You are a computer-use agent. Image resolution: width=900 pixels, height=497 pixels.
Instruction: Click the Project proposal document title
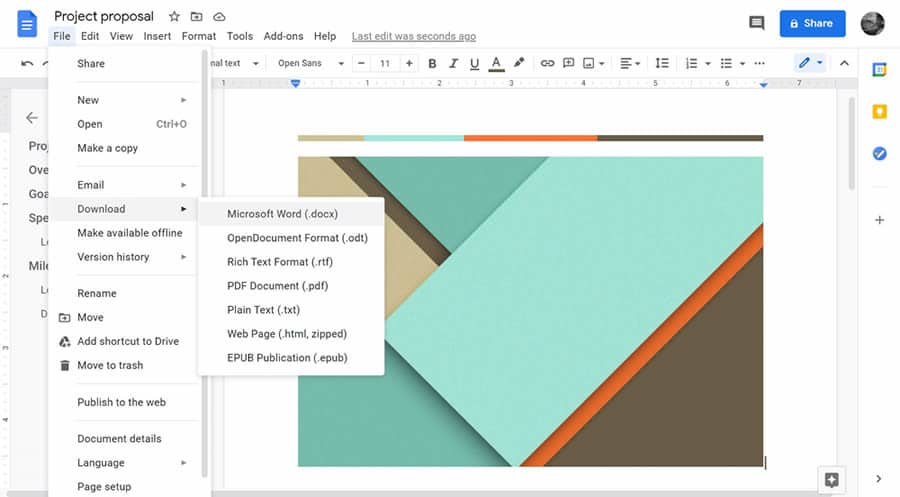click(x=104, y=16)
